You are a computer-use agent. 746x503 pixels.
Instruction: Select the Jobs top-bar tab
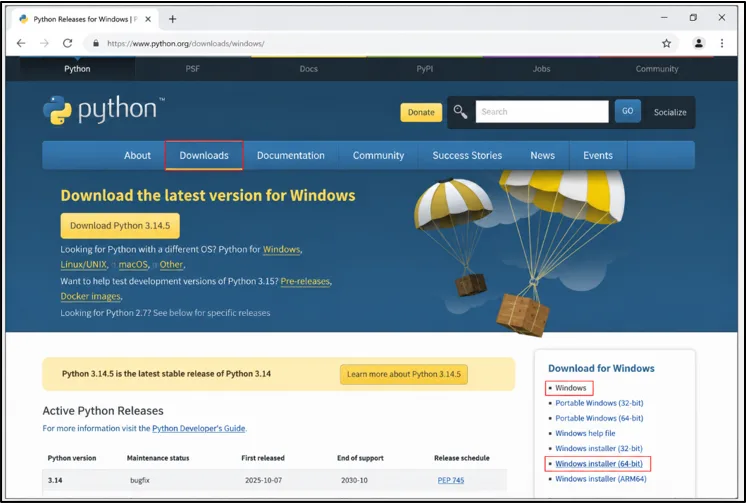pos(541,69)
